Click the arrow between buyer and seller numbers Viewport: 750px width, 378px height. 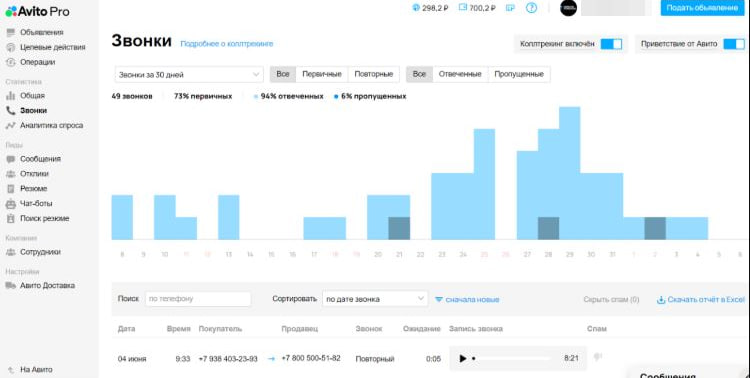(x=271, y=359)
